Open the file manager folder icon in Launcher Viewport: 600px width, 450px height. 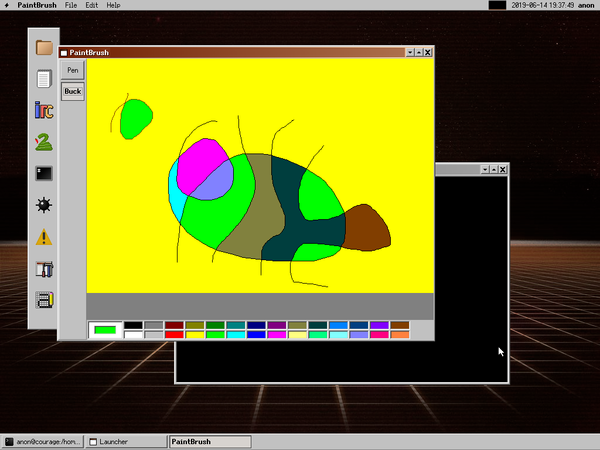pyautogui.click(x=44, y=47)
